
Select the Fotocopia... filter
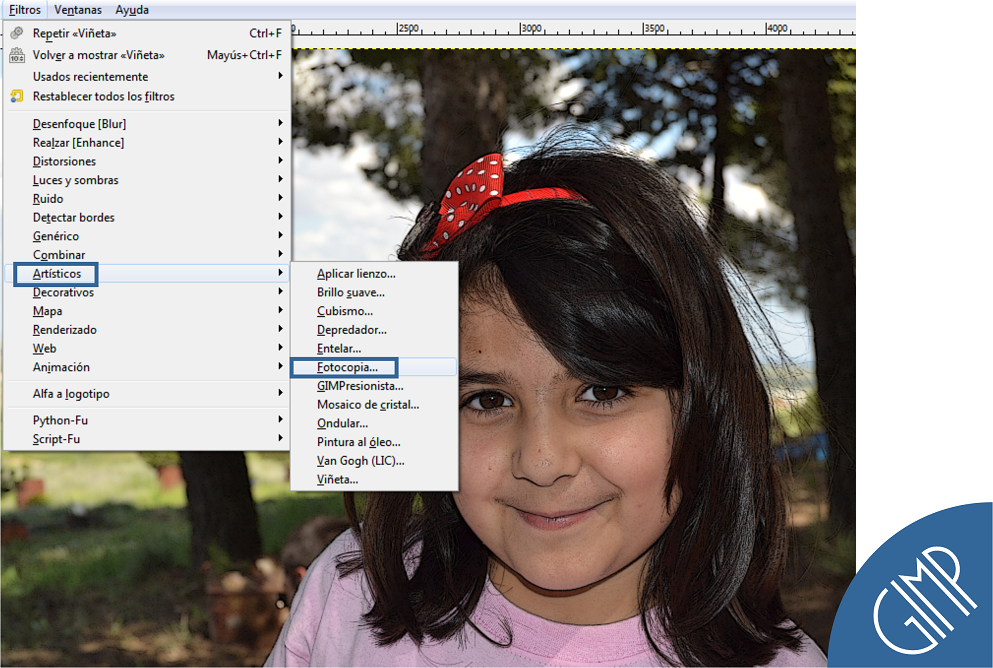coord(374,367)
